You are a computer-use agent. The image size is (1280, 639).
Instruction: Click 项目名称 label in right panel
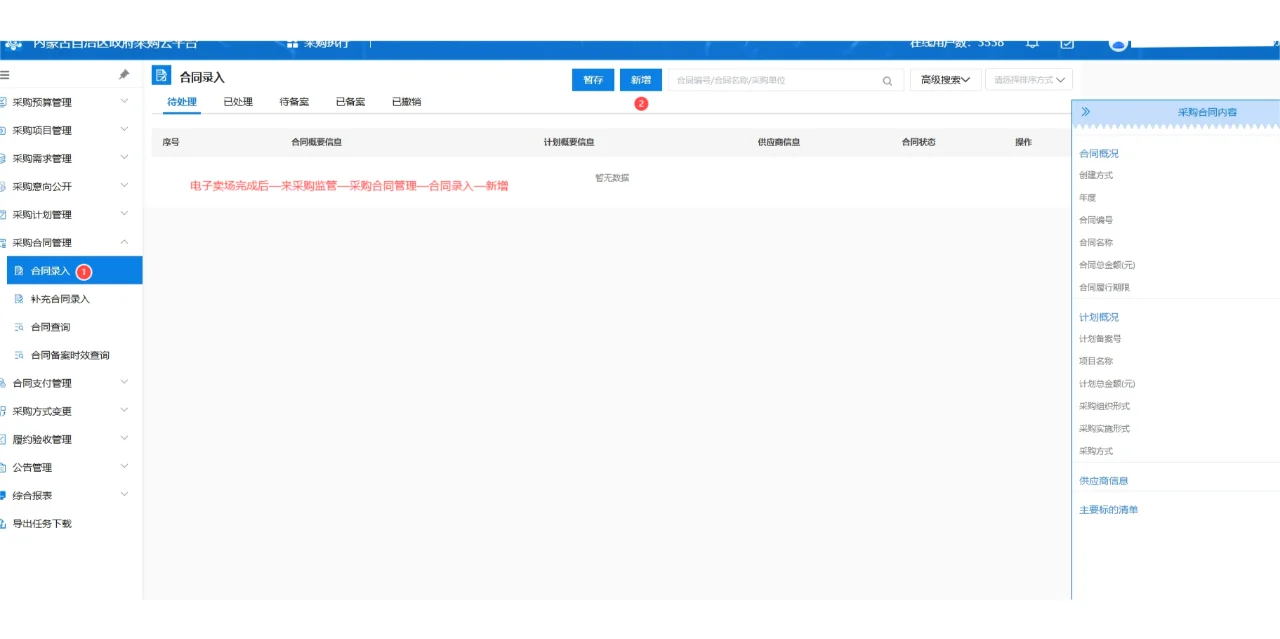1096,361
